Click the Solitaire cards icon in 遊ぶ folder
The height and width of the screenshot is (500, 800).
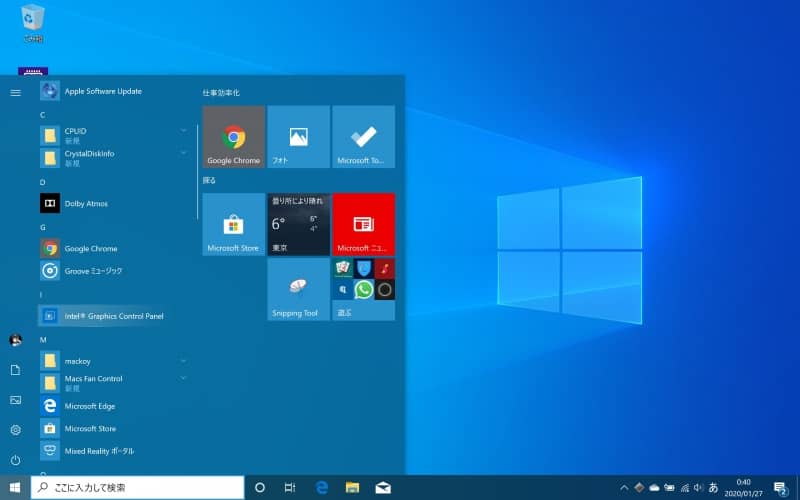pyautogui.click(x=343, y=269)
